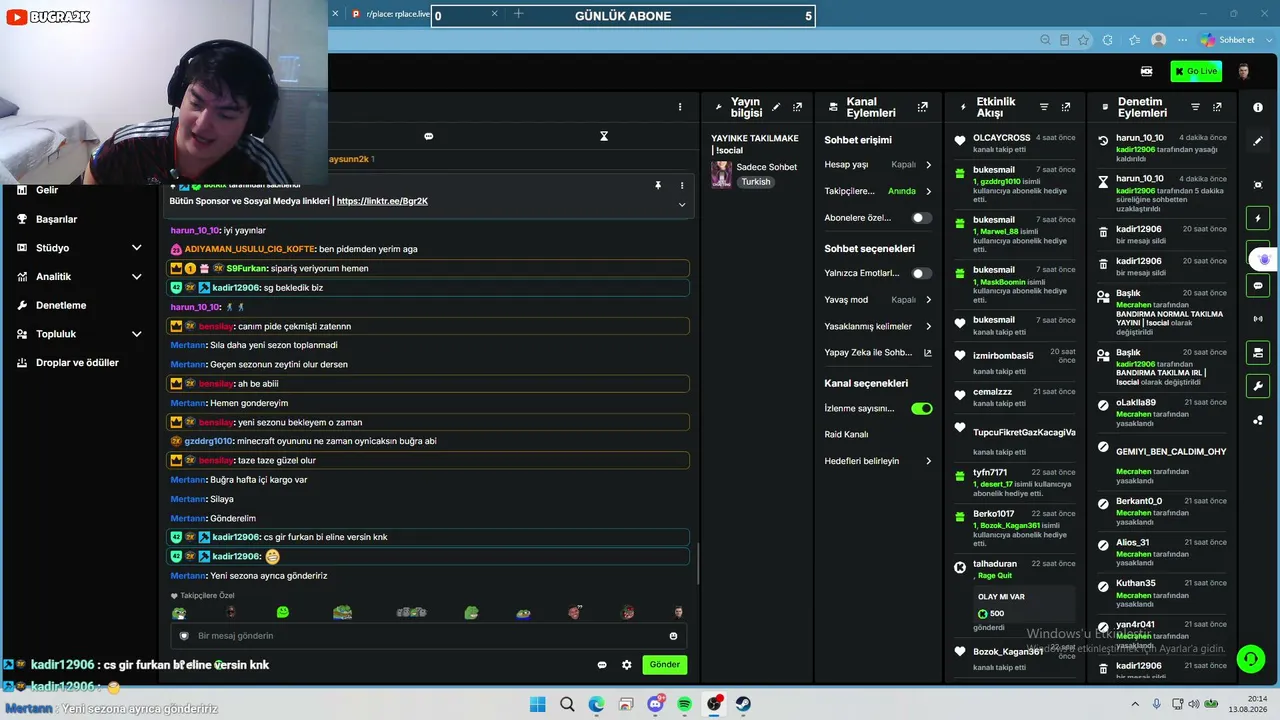Select the Sadece Sohbet category thumbnail
This screenshot has width=1280, height=720.
[721, 174]
